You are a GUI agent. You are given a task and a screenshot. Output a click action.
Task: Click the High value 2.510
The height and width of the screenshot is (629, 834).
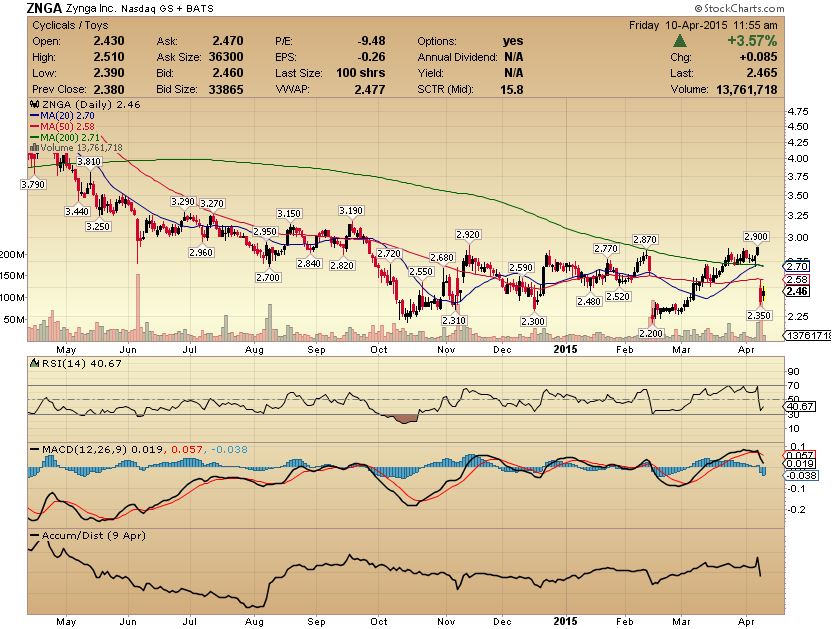(x=109, y=57)
